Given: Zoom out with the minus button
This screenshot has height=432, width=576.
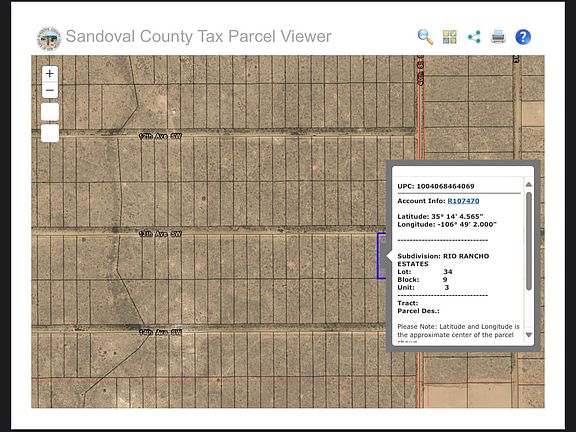Looking at the screenshot, I should (50, 90).
